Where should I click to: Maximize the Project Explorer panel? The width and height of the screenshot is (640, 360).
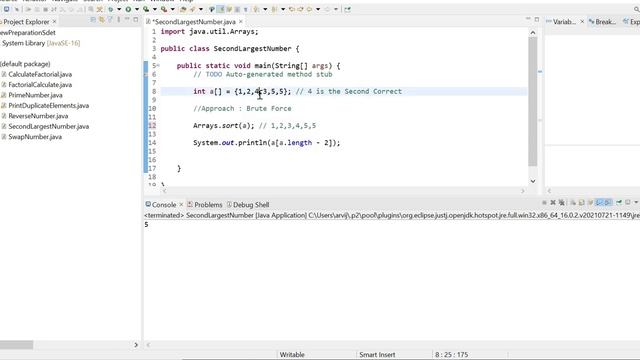[x=136, y=19]
